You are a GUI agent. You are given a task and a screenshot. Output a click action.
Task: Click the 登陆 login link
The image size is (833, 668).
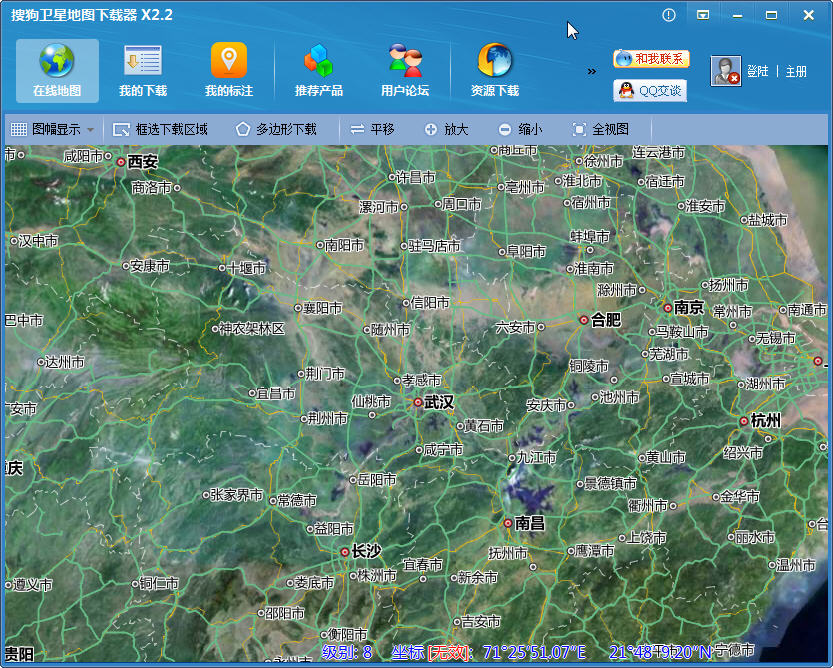758,71
